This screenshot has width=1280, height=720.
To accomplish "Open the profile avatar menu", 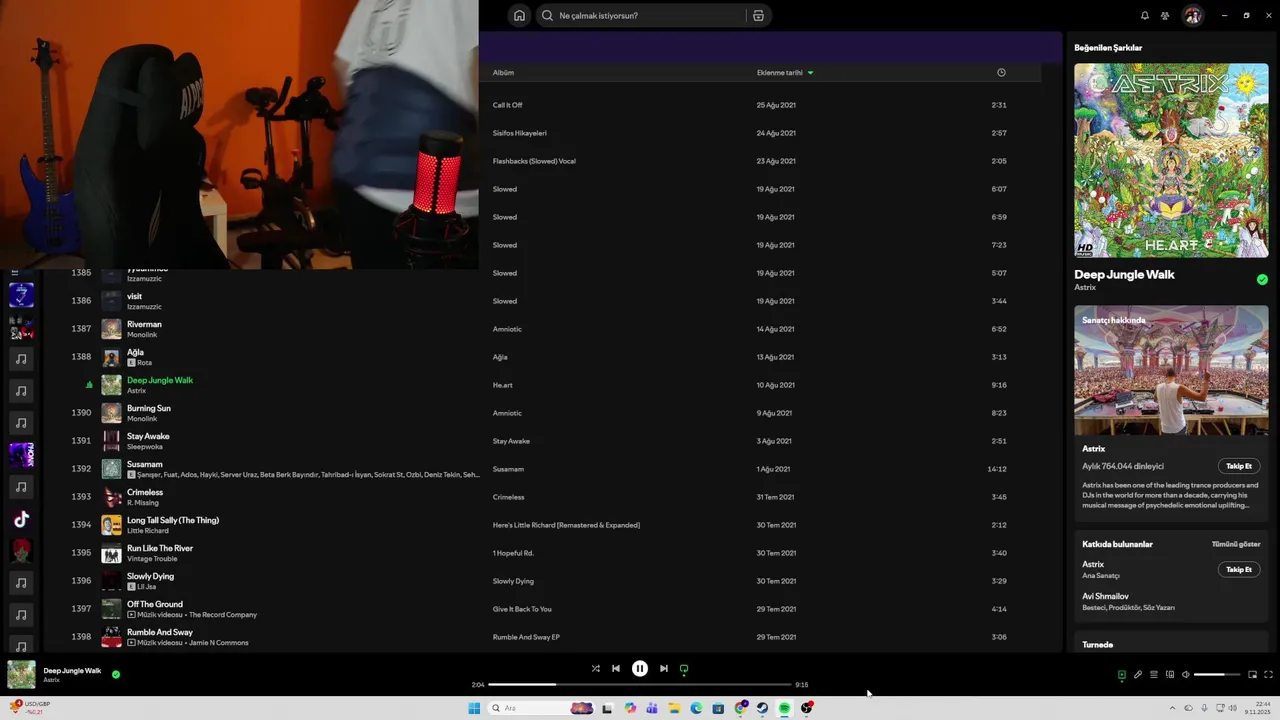I will pos(1192,15).
